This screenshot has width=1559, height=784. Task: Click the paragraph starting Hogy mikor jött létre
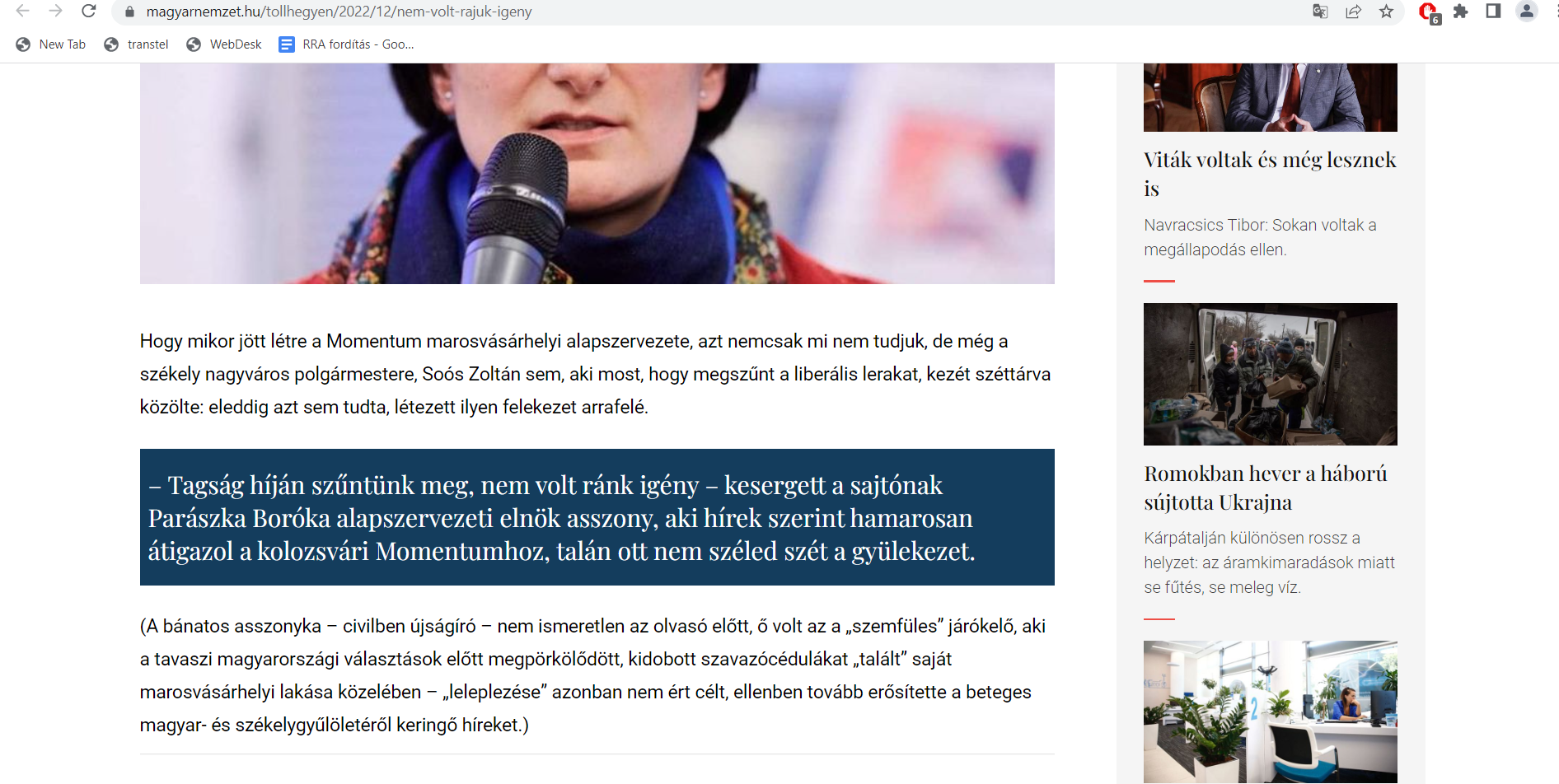595,374
